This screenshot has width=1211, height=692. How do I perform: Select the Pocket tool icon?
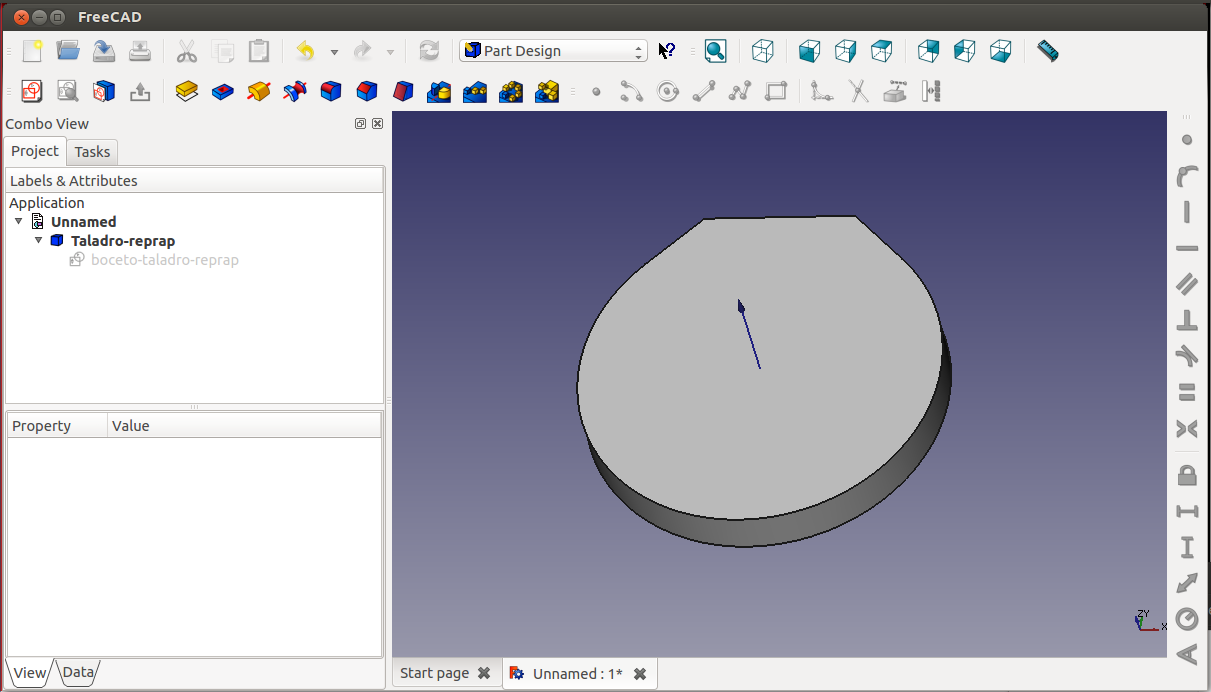(x=222, y=92)
